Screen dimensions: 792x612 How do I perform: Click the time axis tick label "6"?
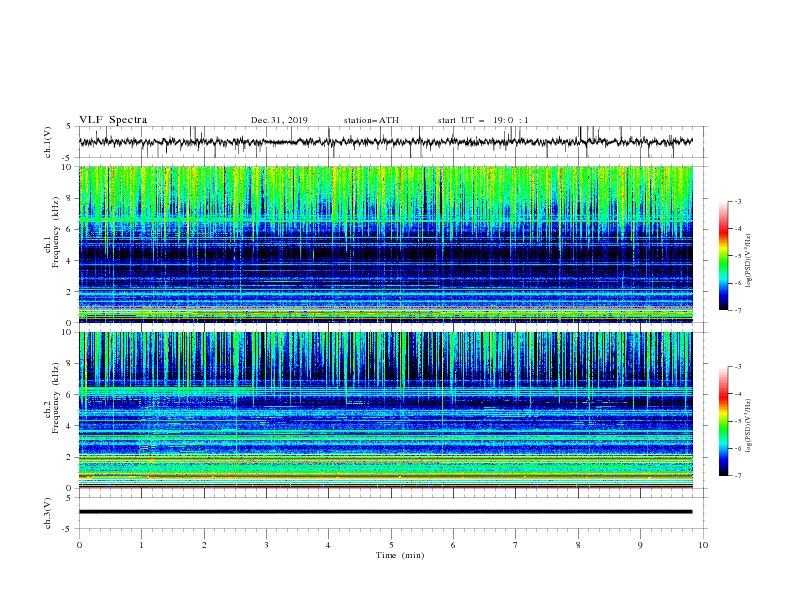pos(453,545)
